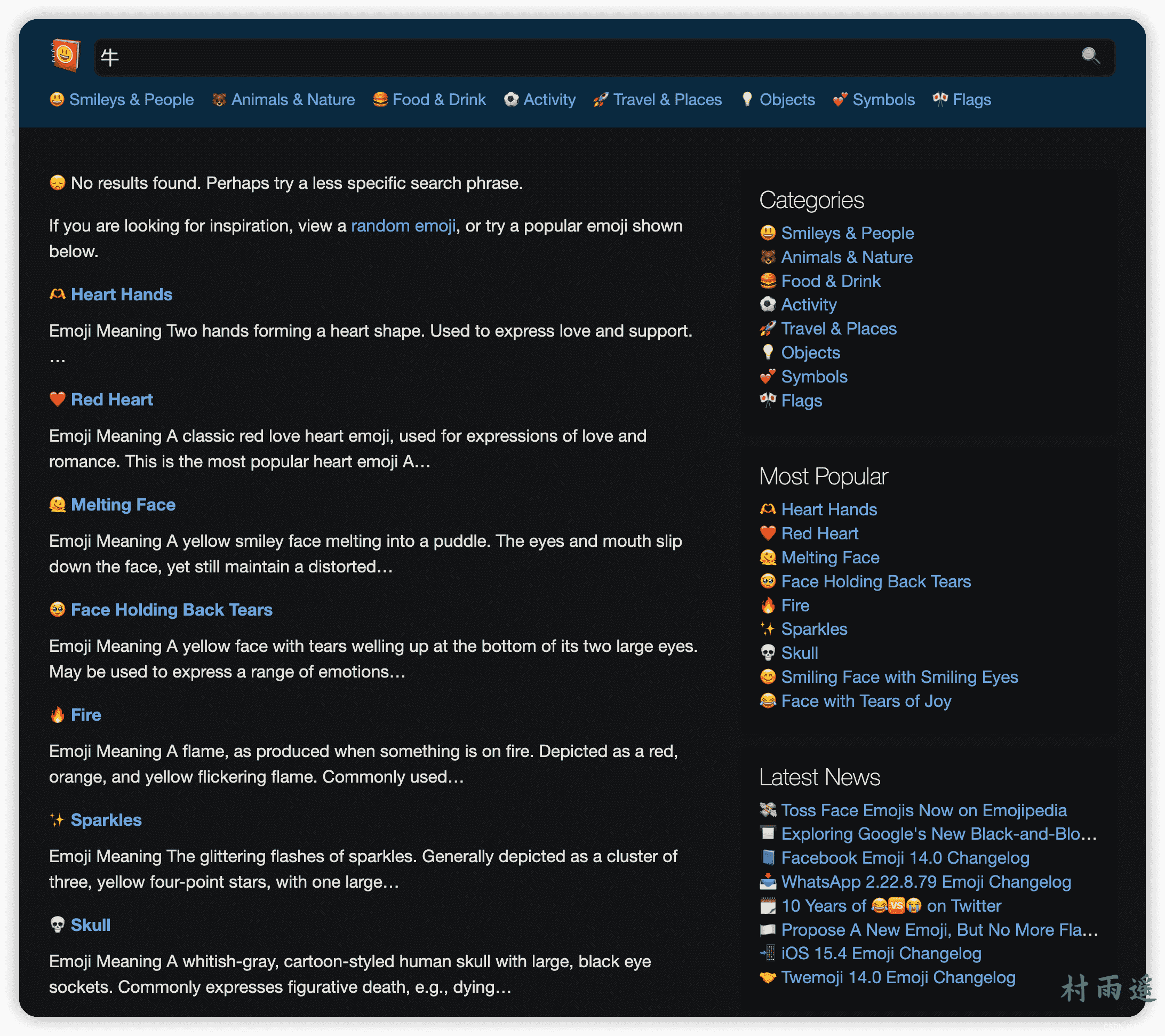Open Toss Face Emojis news article
1165x1036 pixels.
(923, 810)
